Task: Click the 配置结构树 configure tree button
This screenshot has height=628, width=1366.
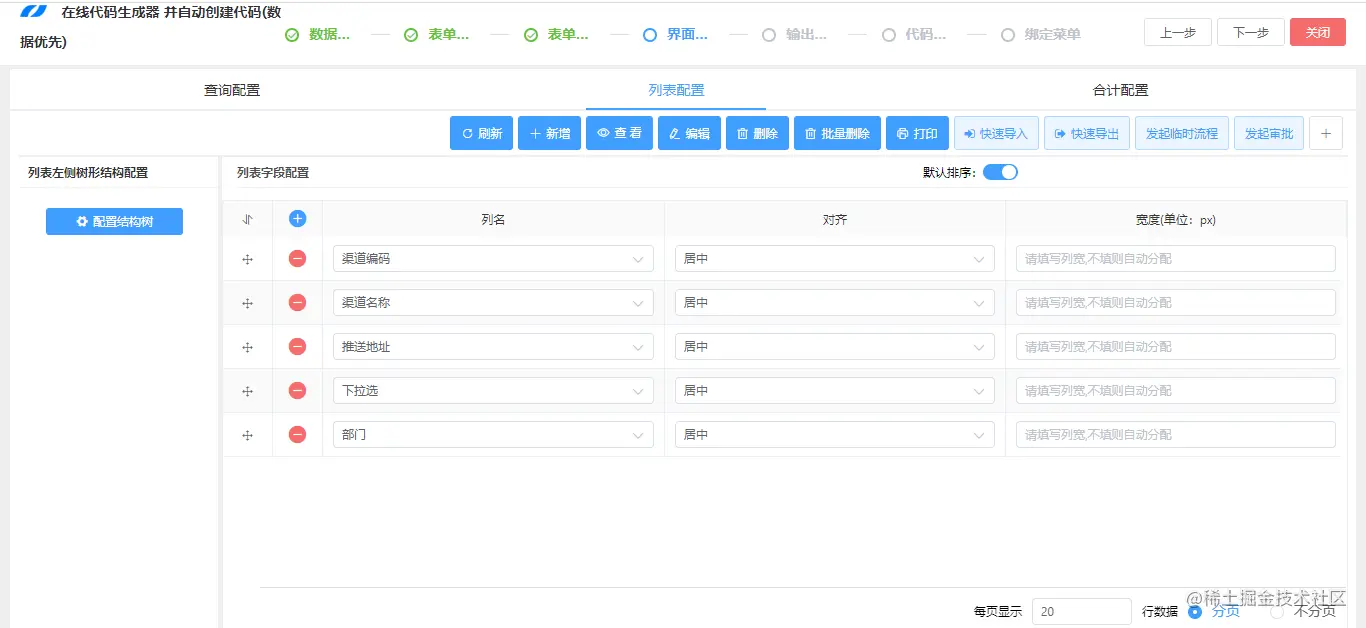Action: coord(113,221)
